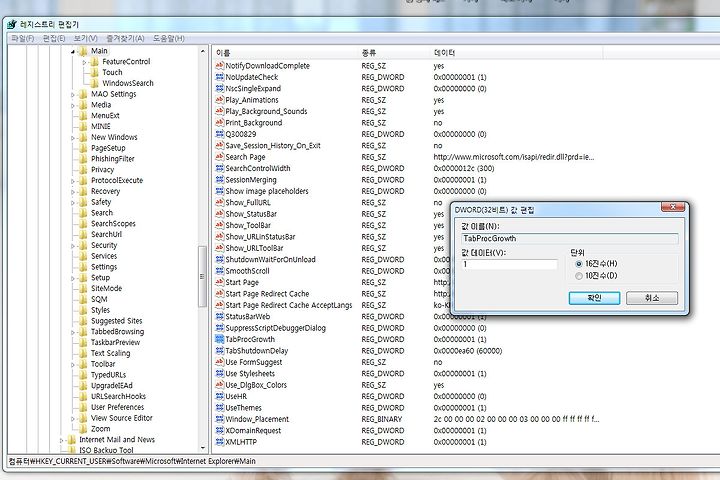This screenshot has height=480, width=720.
Task: Click the Show_StatusBar string icon
Action: click(219, 214)
